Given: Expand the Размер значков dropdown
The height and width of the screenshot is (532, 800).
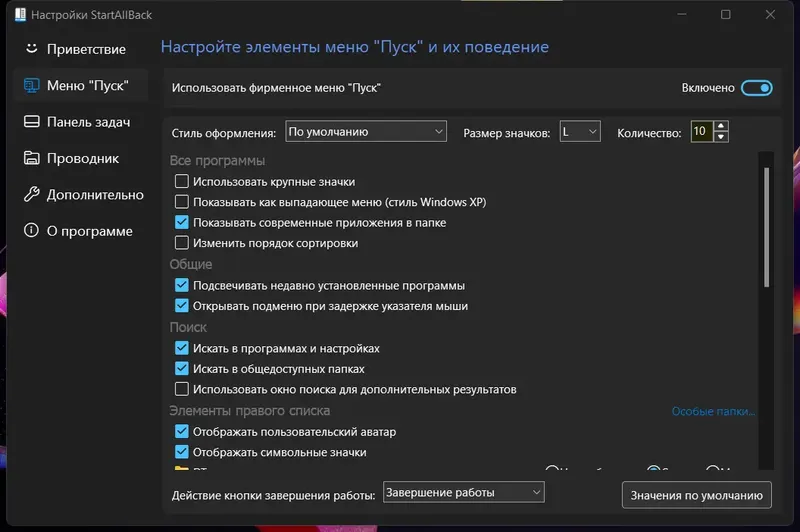Looking at the screenshot, I should 580,132.
